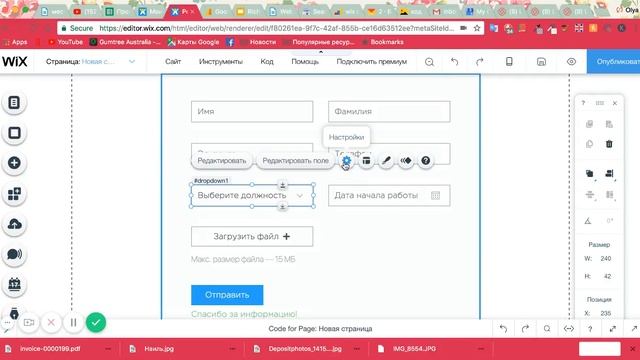The width and height of the screenshot is (640, 360).
Task: Open the Помощь menu
Action: tap(305, 62)
